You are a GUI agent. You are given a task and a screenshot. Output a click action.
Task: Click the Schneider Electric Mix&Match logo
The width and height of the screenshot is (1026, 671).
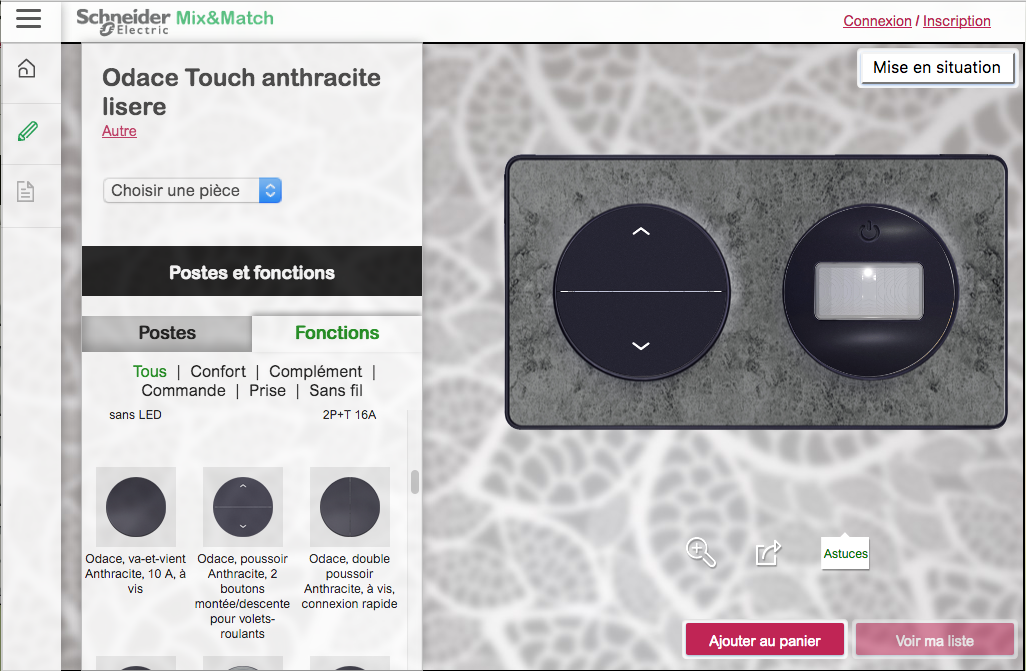pos(175,21)
